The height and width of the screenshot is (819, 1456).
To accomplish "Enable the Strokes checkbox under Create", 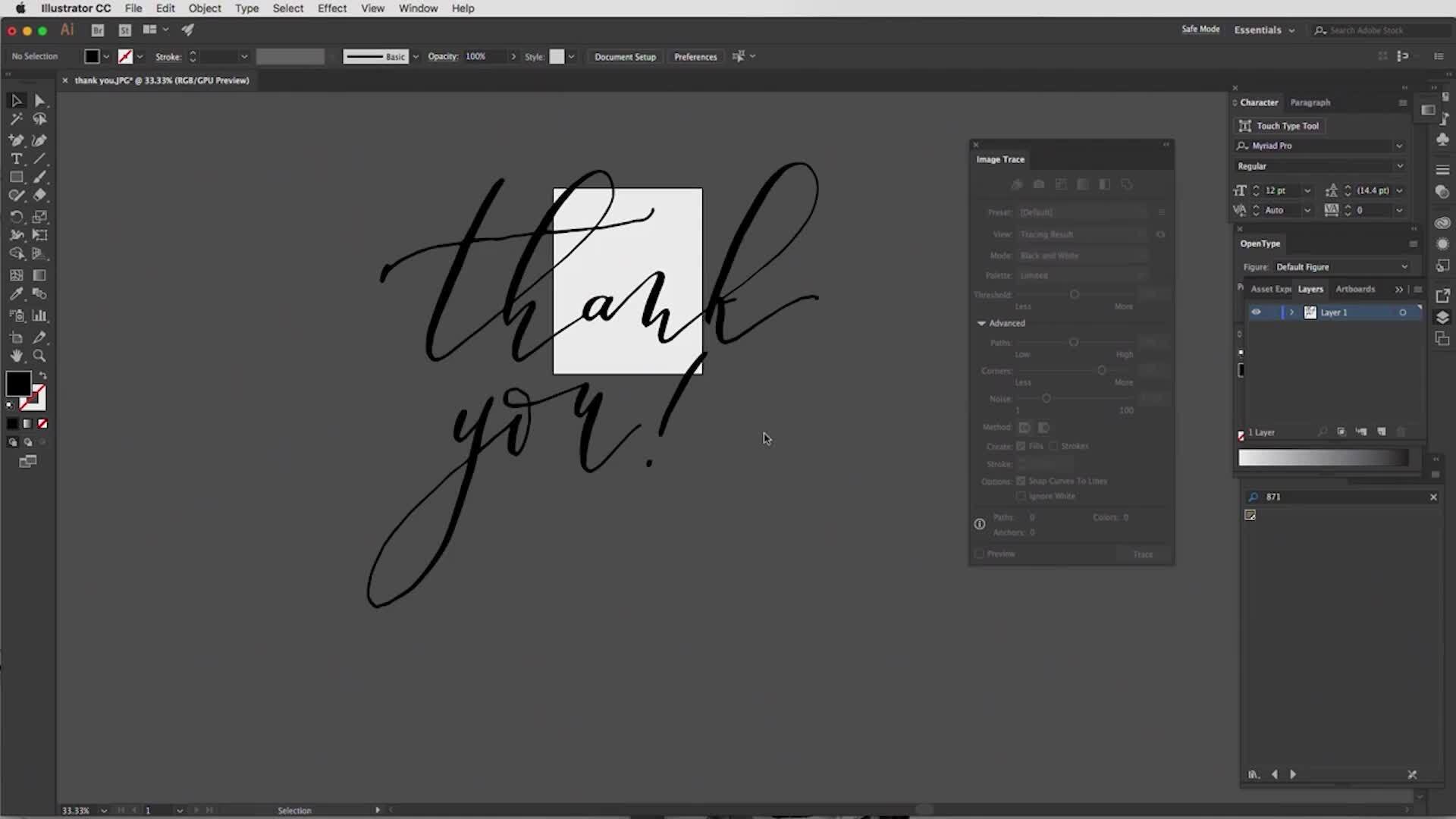I will [1053, 446].
